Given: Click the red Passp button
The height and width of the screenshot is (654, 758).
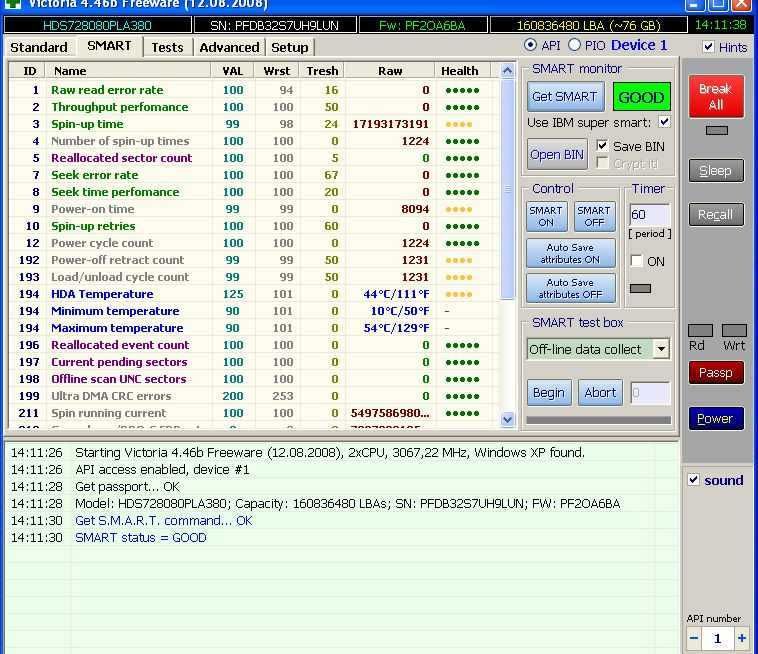Looking at the screenshot, I should (716, 373).
